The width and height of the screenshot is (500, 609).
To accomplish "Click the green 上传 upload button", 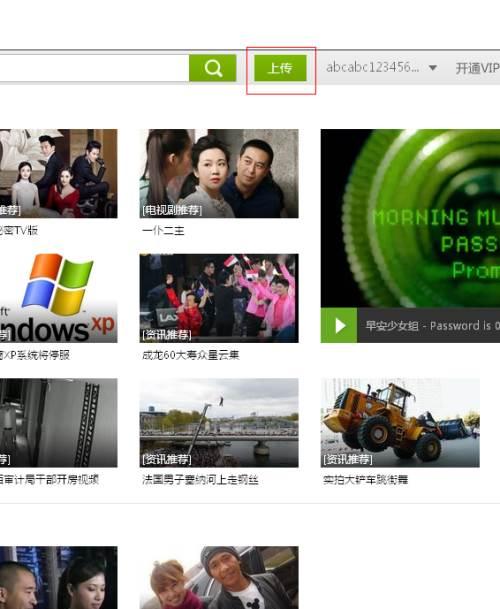I will pos(280,68).
